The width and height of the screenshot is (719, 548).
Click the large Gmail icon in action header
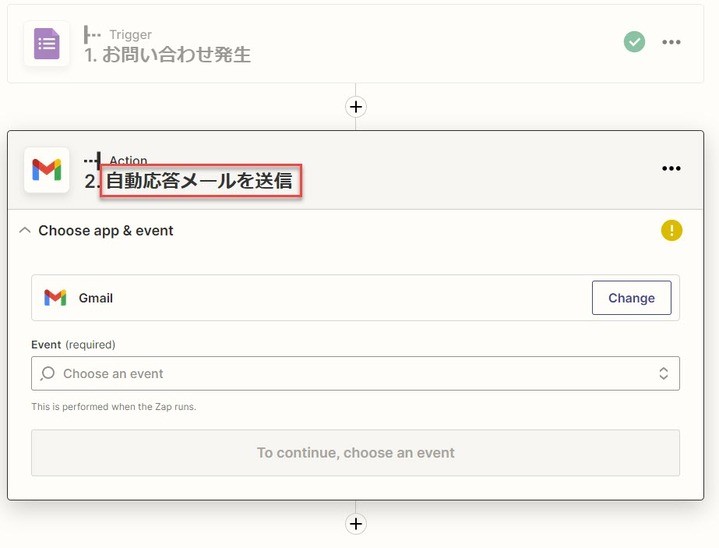point(46,170)
